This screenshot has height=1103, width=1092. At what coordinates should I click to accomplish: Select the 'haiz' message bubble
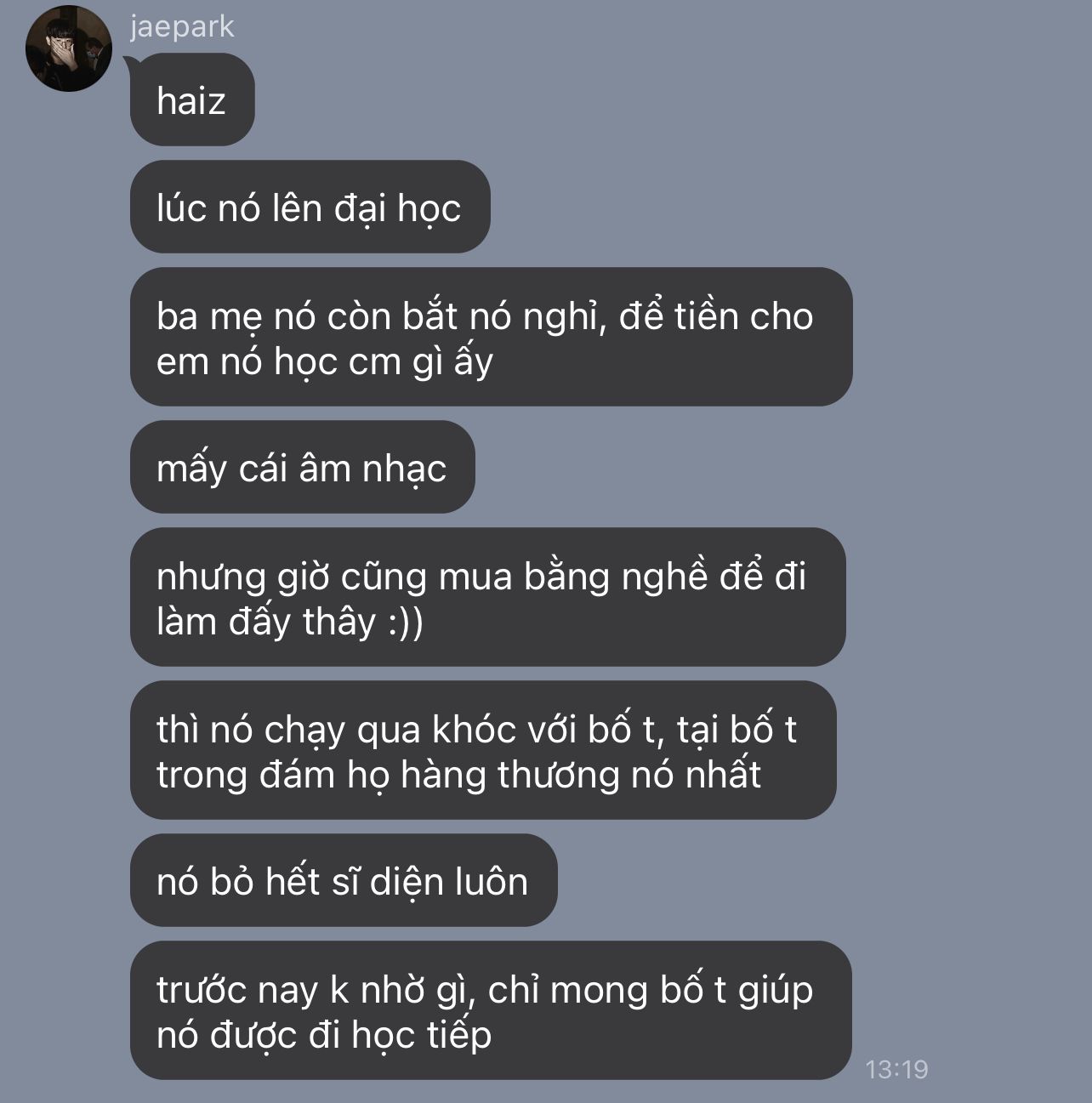pyautogui.click(x=192, y=99)
